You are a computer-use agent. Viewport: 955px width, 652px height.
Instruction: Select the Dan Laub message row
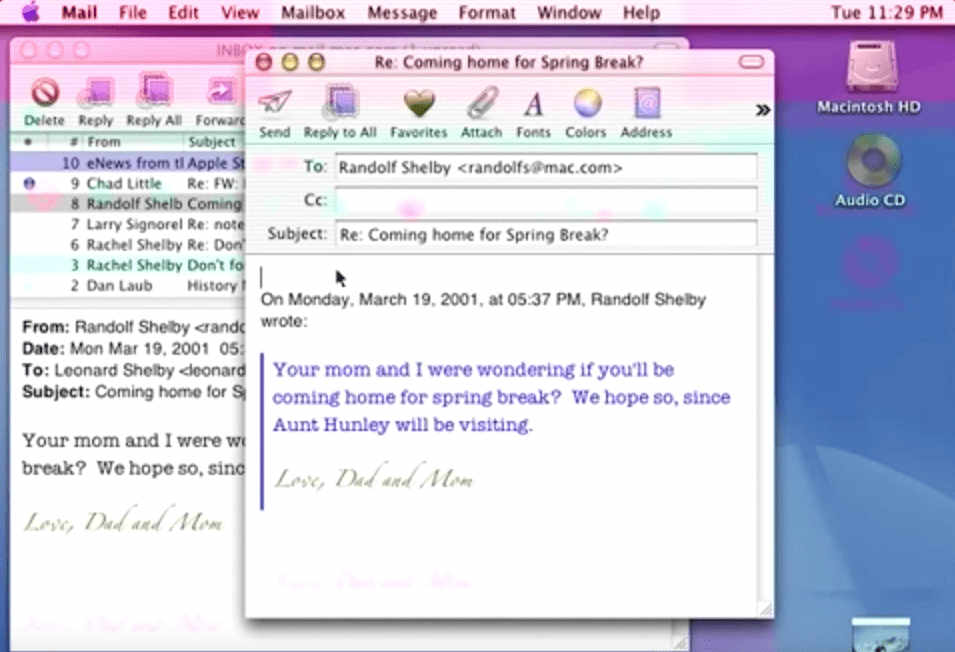pos(128,286)
